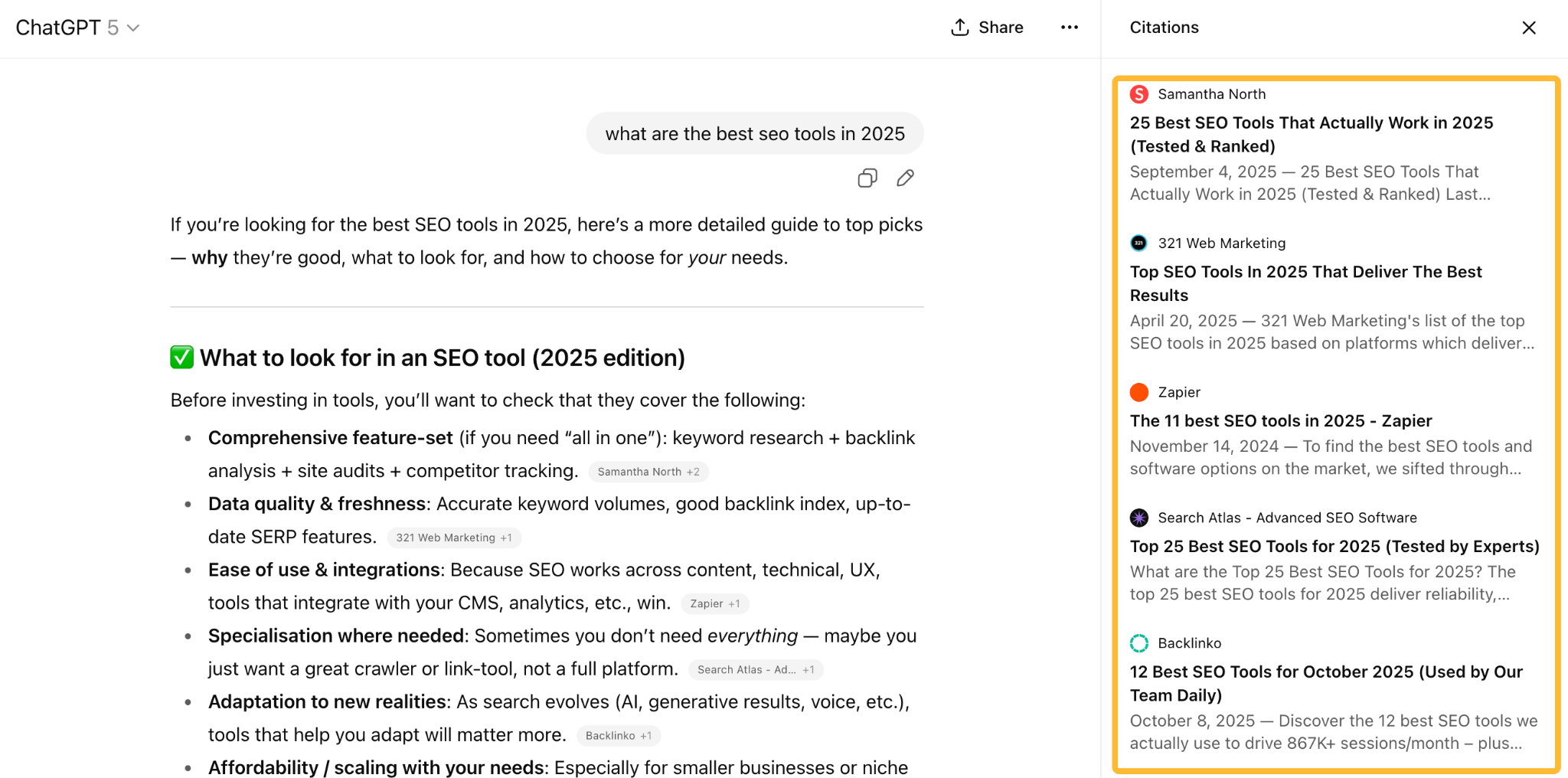Click the Backlinko favicon
The height and width of the screenshot is (778, 1568).
pyautogui.click(x=1138, y=643)
